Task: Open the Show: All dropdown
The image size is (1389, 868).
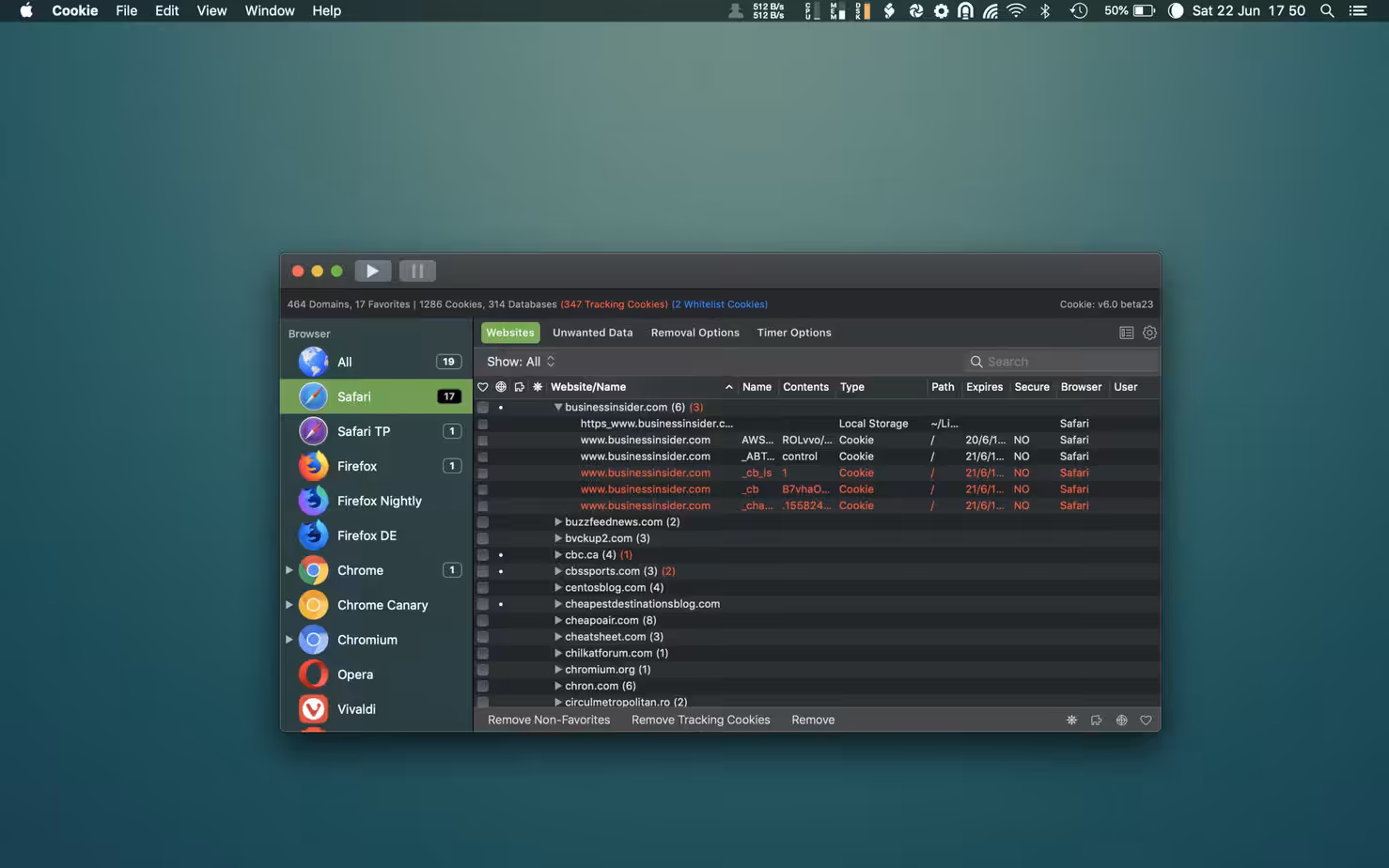Action: [x=521, y=362]
